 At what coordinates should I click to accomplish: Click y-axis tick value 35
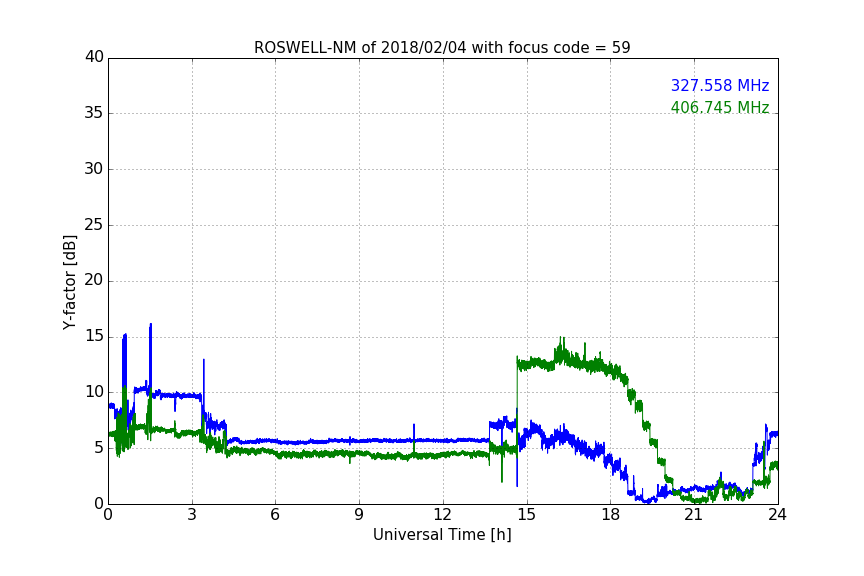(x=94, y=113)
